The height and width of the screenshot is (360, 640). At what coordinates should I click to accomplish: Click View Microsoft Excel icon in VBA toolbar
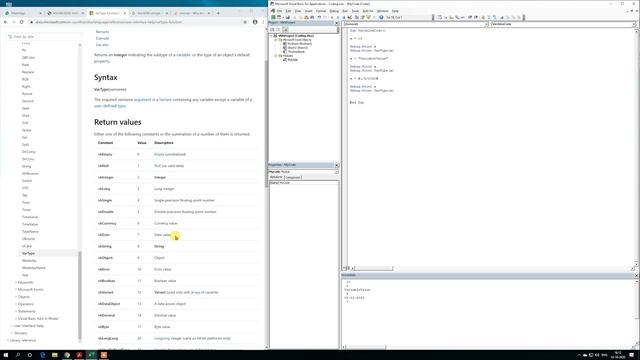click(273, 18)
